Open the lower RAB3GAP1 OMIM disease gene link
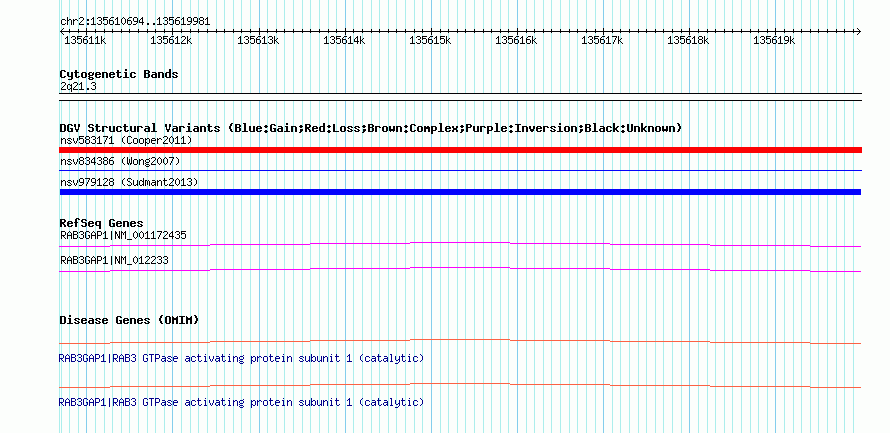Screen dimensions: 890x433 tap(241, 402)
